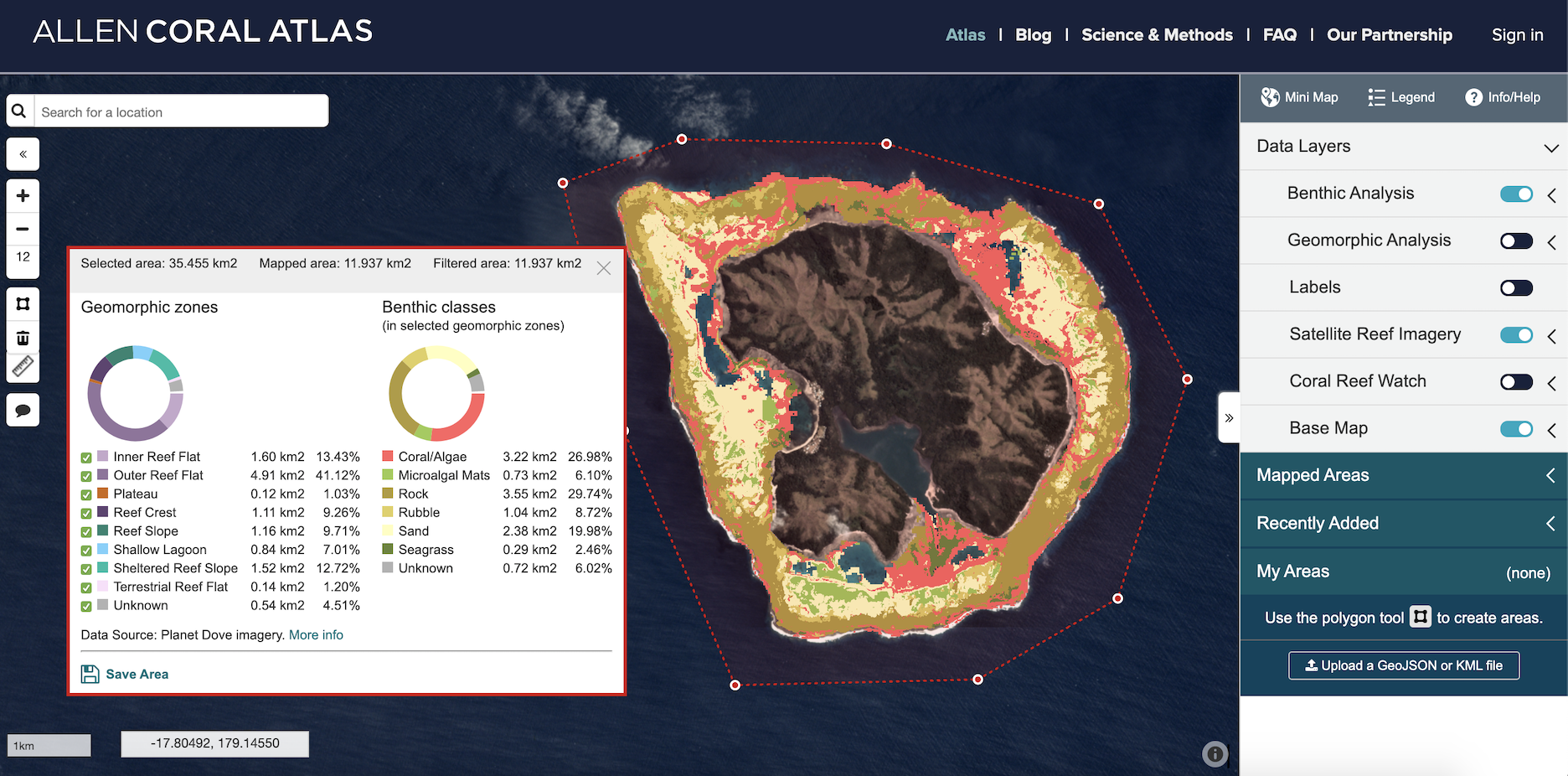
Task: Click the zoom out button
Action: click(23, 228)
